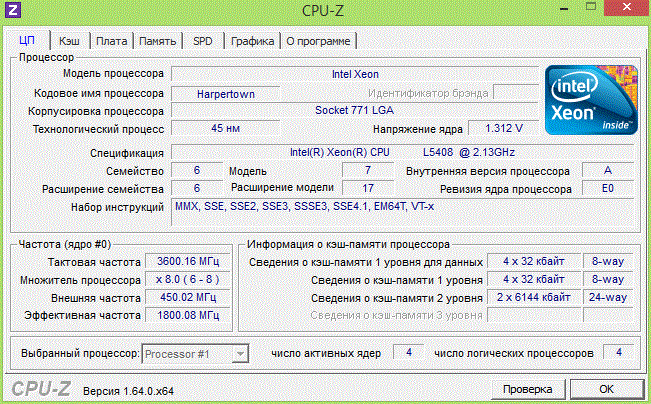The width and height of the screenshot is (651, 404).
Task: Switch to the Графика tab
Action: (x=252, y=41)
